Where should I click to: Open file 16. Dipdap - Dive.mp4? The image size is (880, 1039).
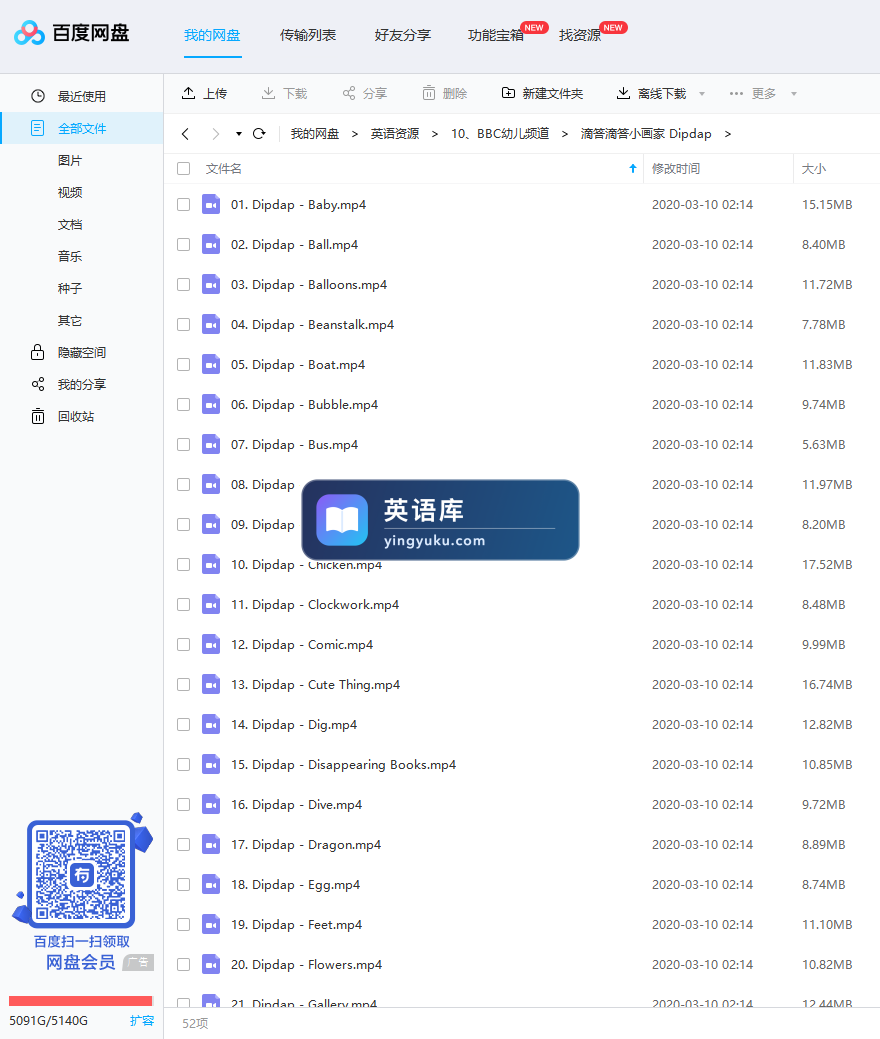(296, 804)
